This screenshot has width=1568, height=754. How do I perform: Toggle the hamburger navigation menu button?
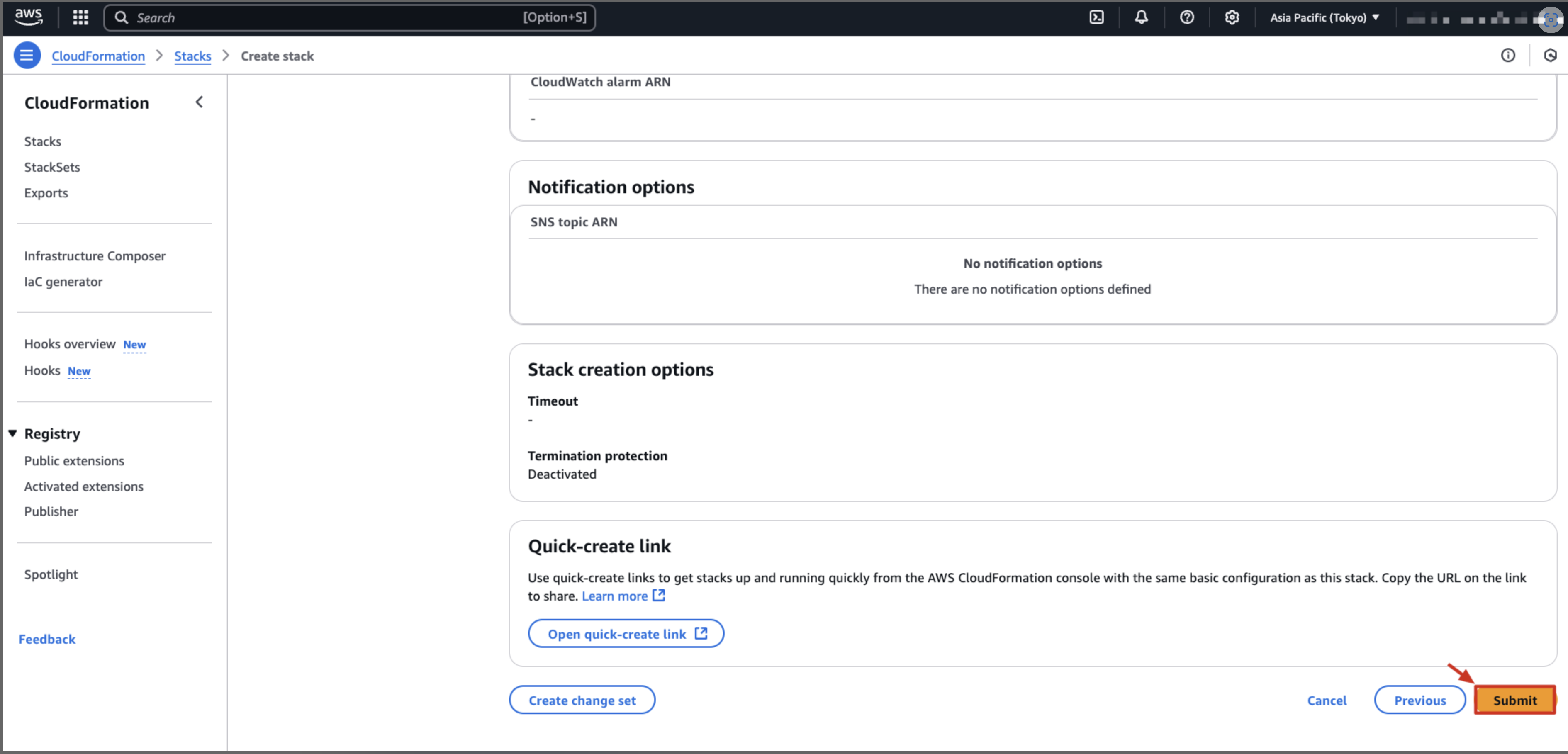tap(27, 56)
